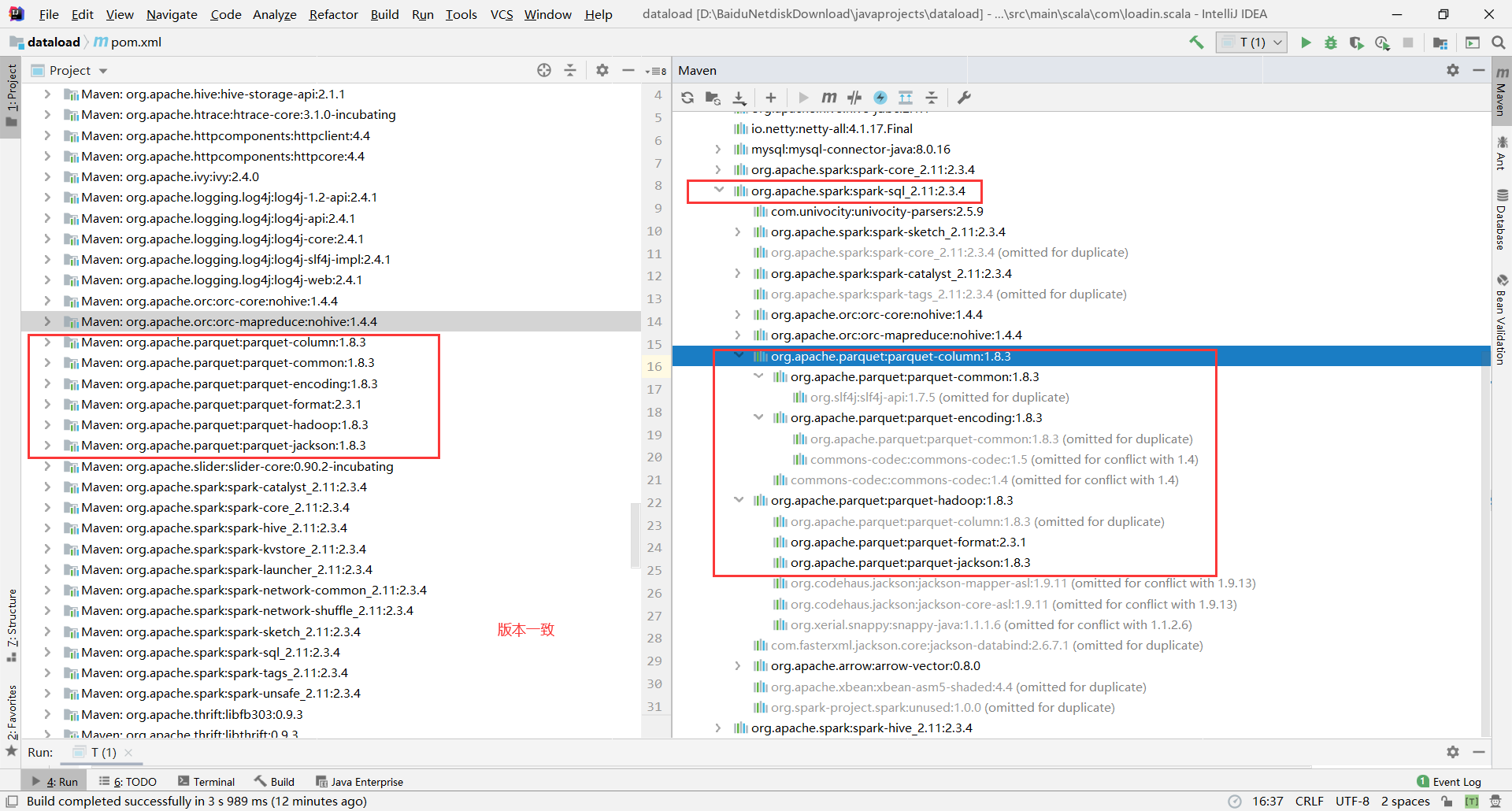Change indent setting 2 spaces
The height and width of the screenshot is (811, 1512).
pos(1405,801)
